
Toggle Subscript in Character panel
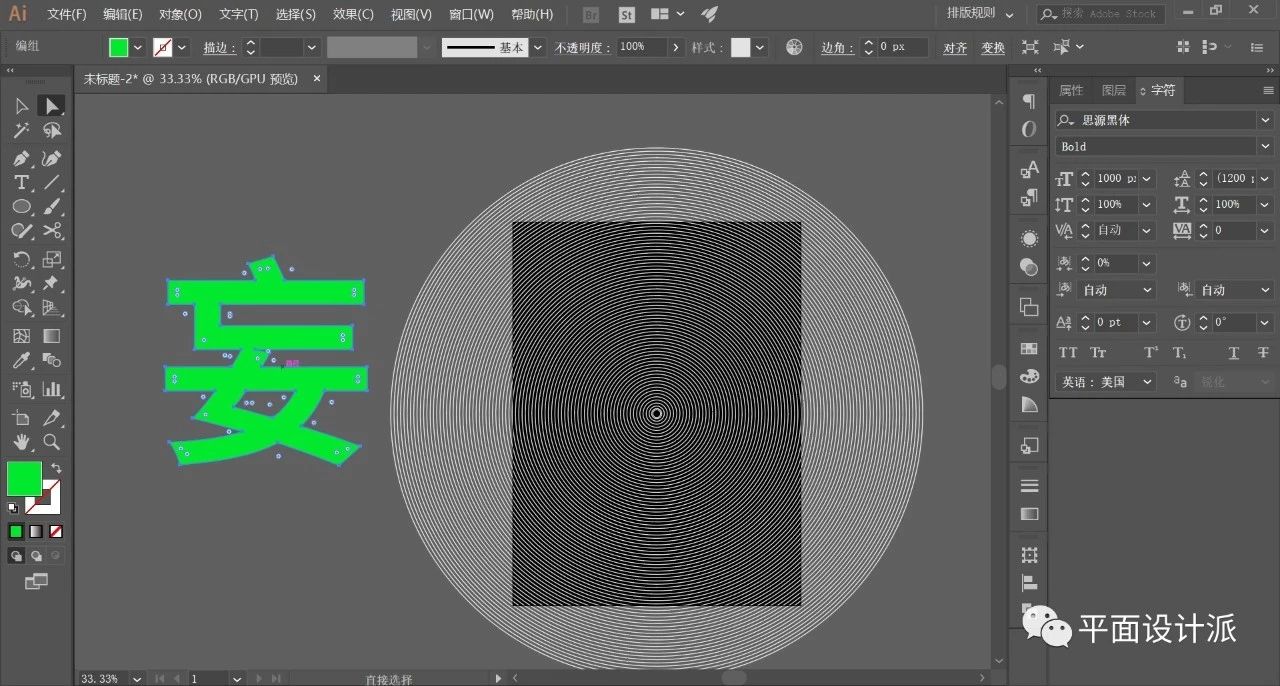coord(1179,352)
